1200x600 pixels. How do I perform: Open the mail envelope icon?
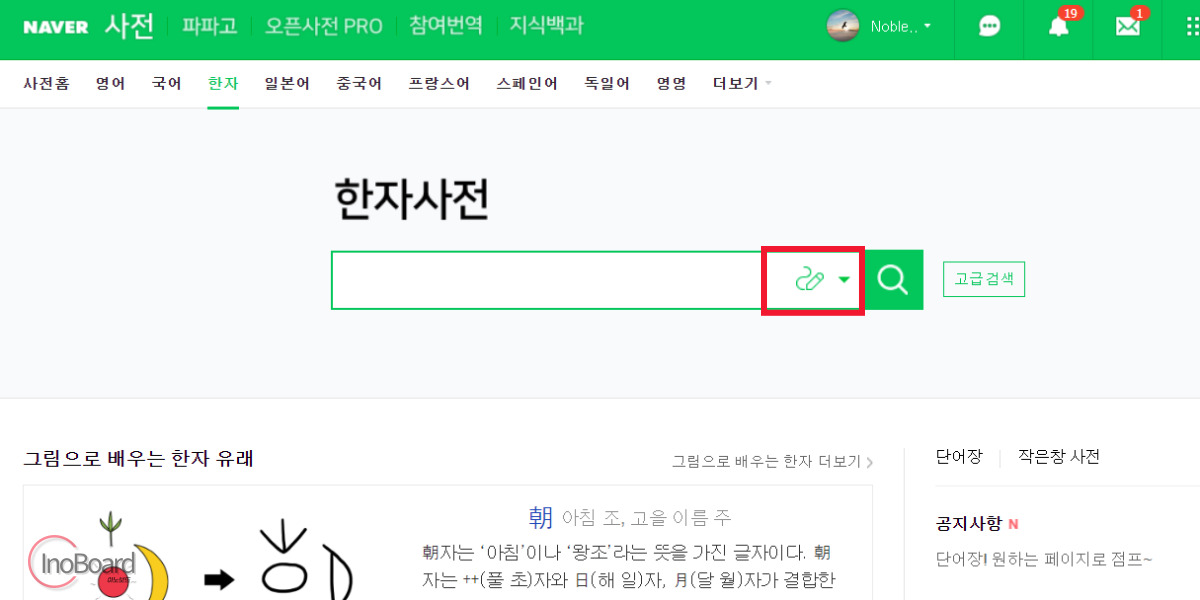1128,27
